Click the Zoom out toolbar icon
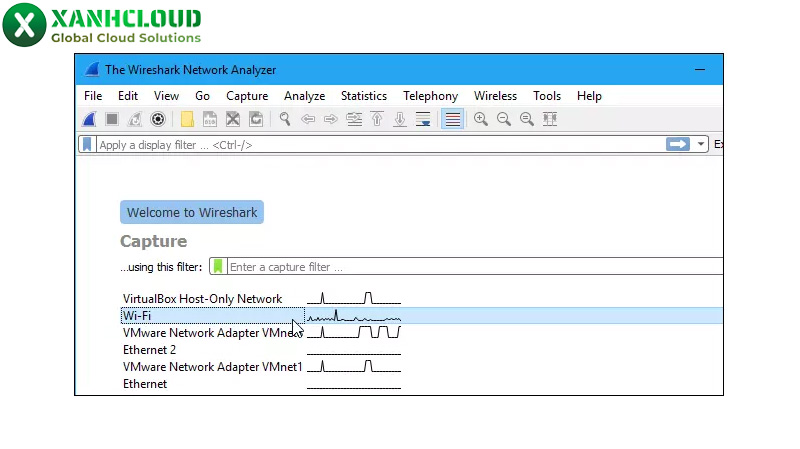Viewport: 800px width, 449px height. [504, 119]
